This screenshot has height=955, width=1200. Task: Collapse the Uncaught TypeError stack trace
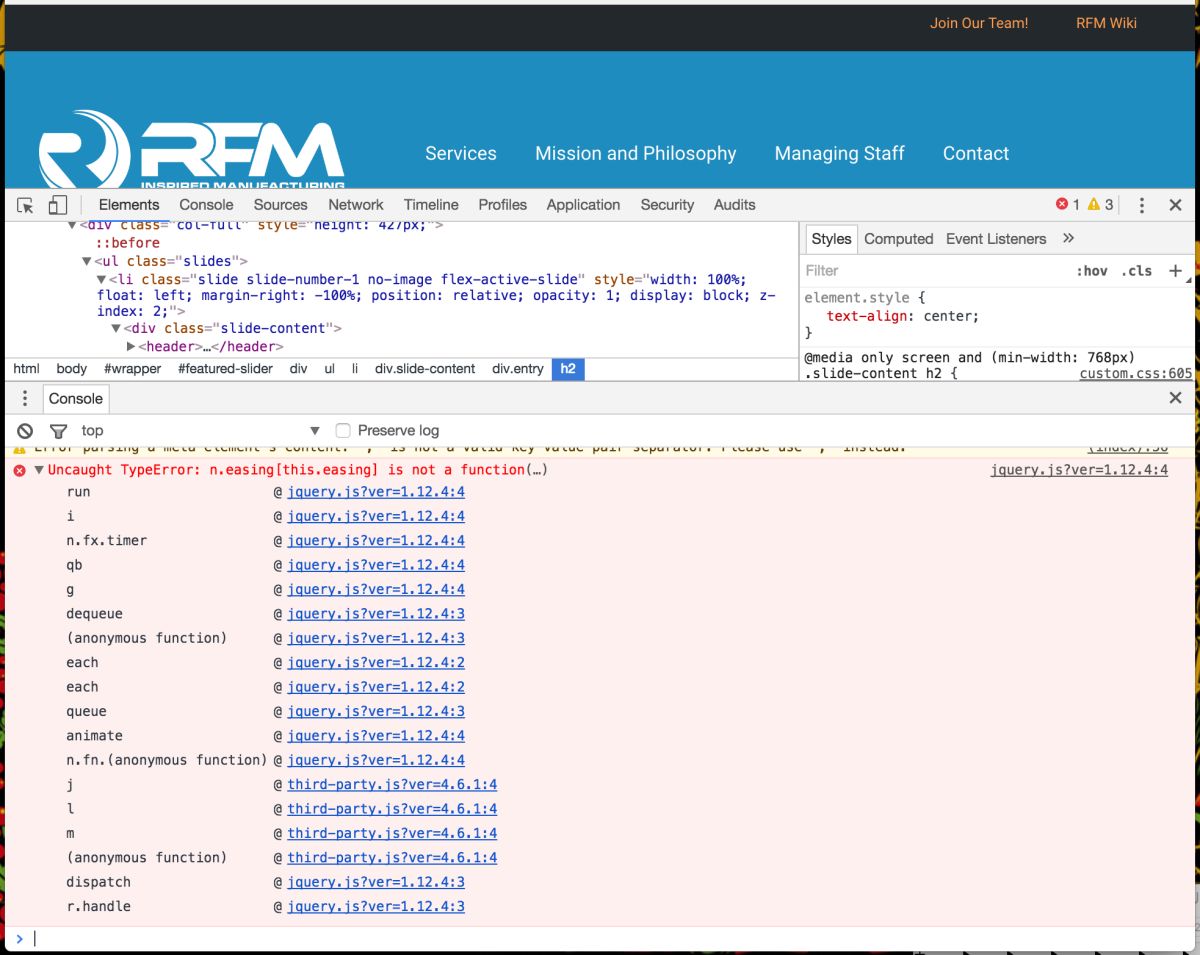[x=39, y=470]
